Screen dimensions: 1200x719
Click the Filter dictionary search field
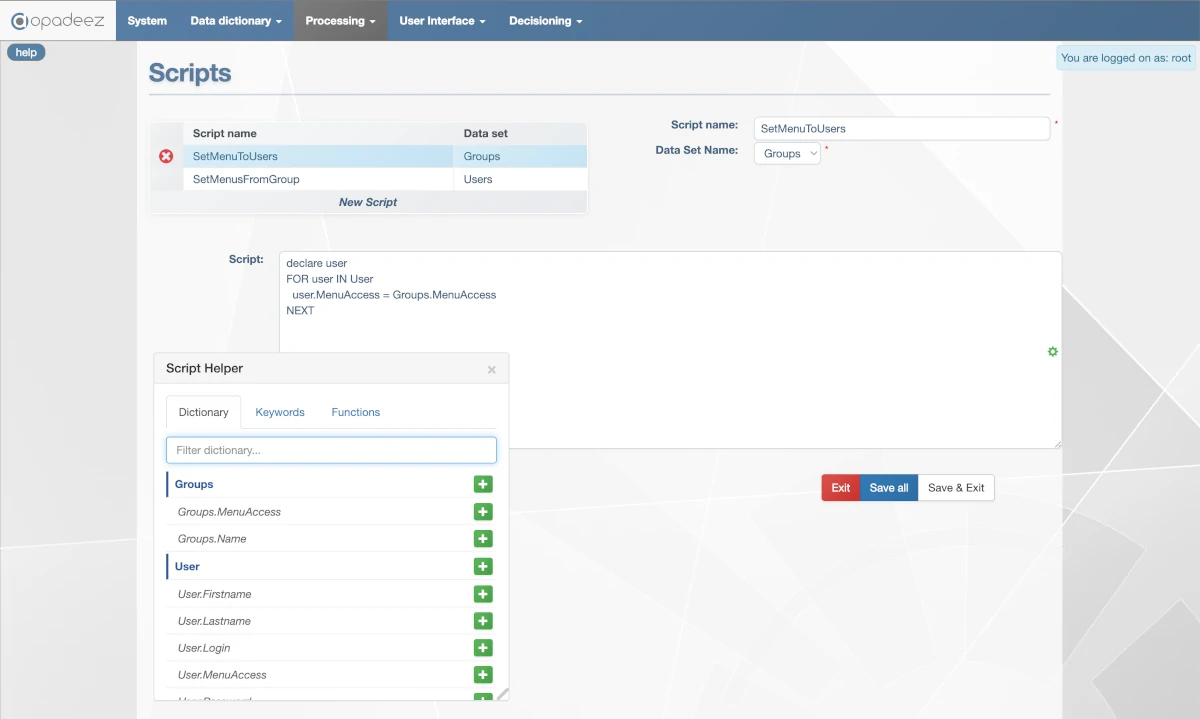(x=331, y=450)
